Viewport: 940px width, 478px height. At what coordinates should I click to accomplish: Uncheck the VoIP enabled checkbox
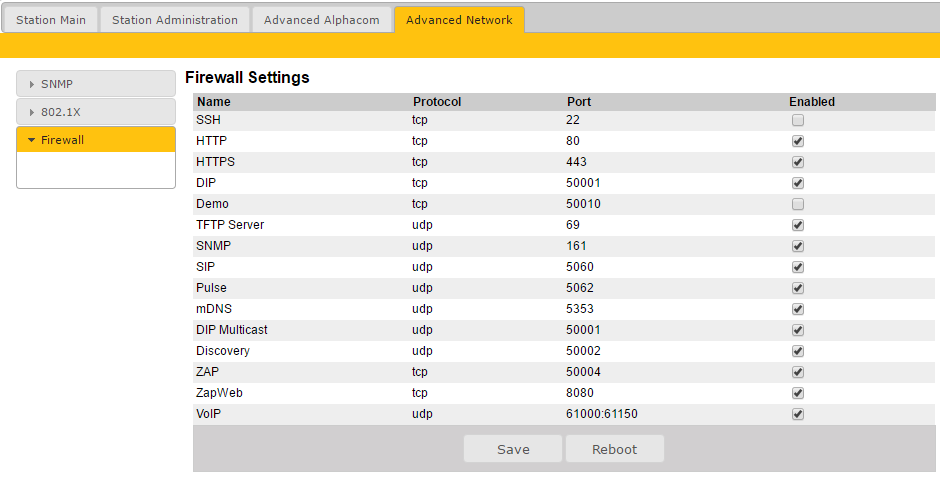(798, 414)
